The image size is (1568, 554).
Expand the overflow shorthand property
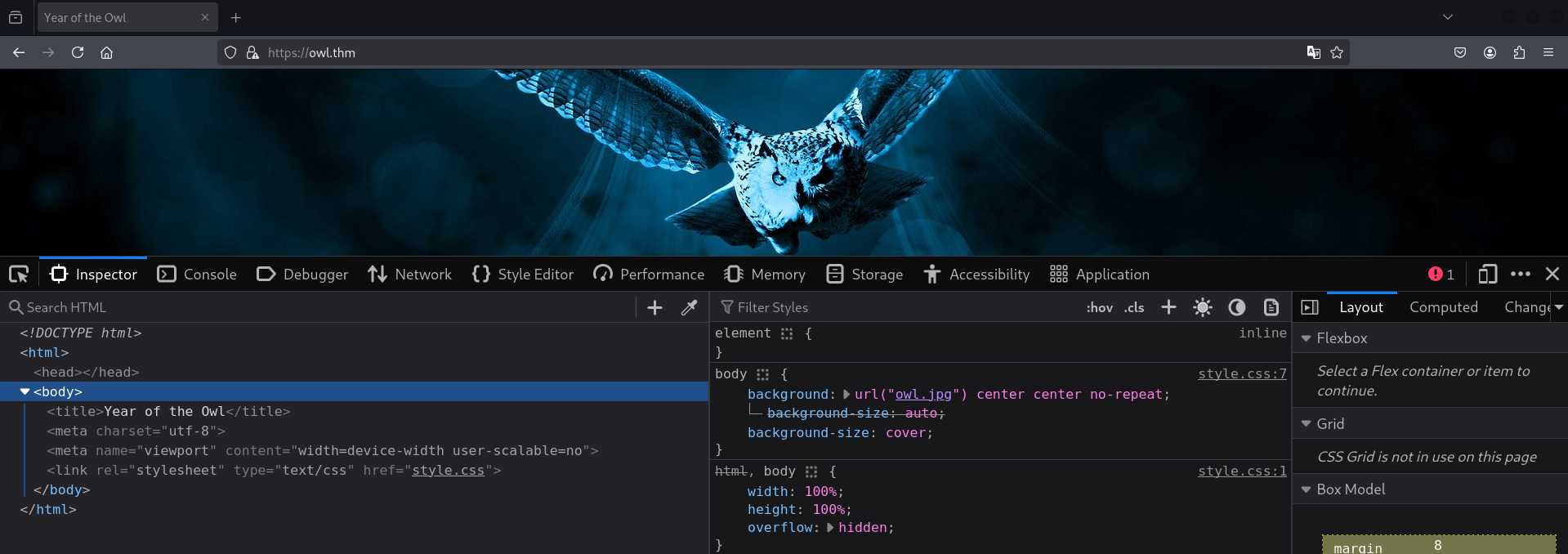click(830, 528)
